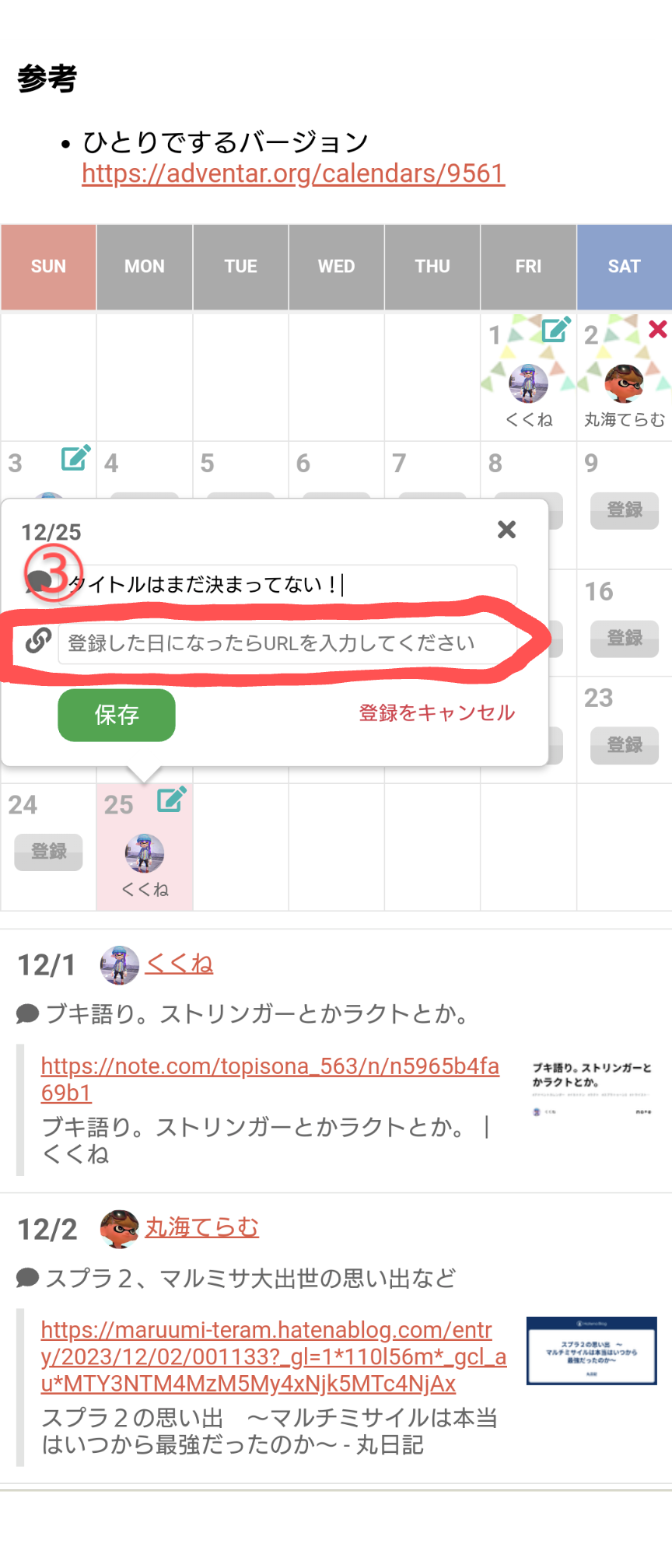Click the title text field in popup
This screenshot has width=672, height=1568.
tap(288, 584)
